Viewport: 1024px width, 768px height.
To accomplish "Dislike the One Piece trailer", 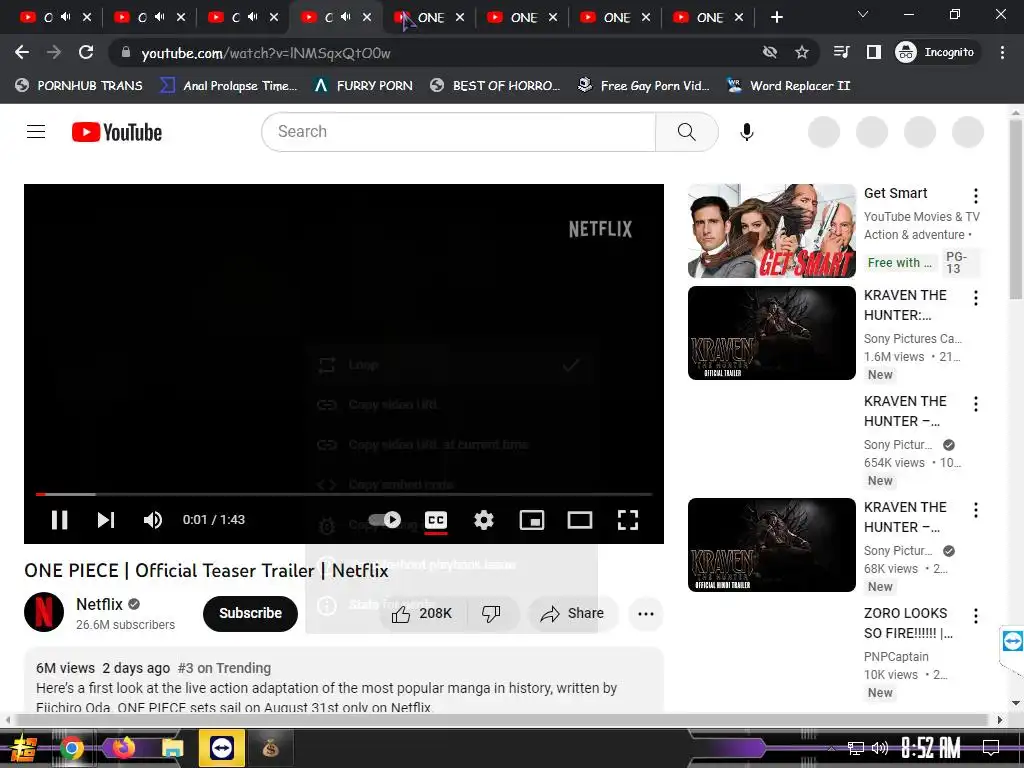I will [491, 613].
